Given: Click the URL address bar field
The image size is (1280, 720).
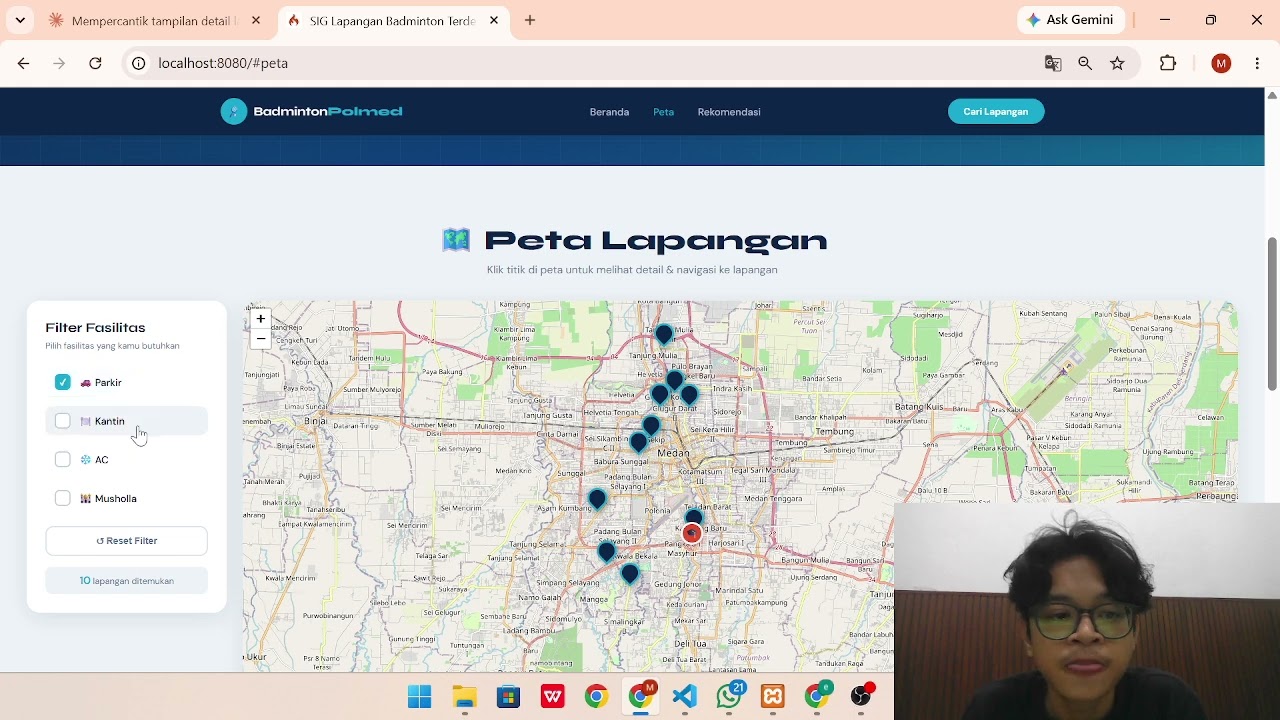Looking at the screenshot, I should coord(580,63).
